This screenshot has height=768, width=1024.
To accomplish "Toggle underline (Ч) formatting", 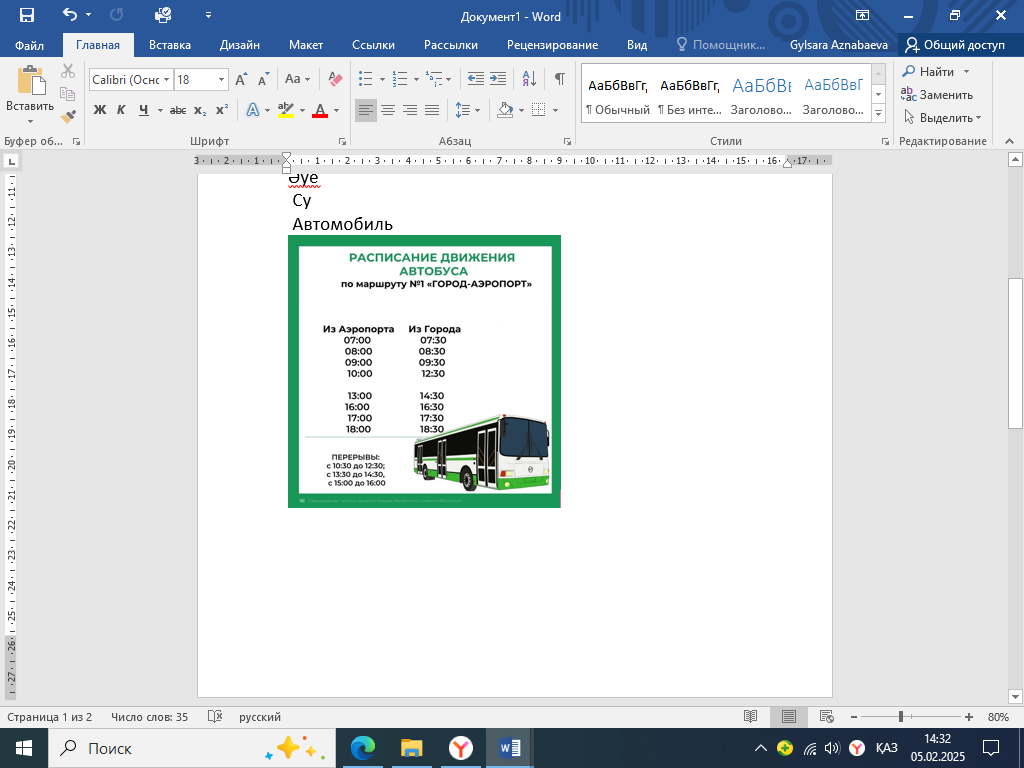I will [144, 110].
